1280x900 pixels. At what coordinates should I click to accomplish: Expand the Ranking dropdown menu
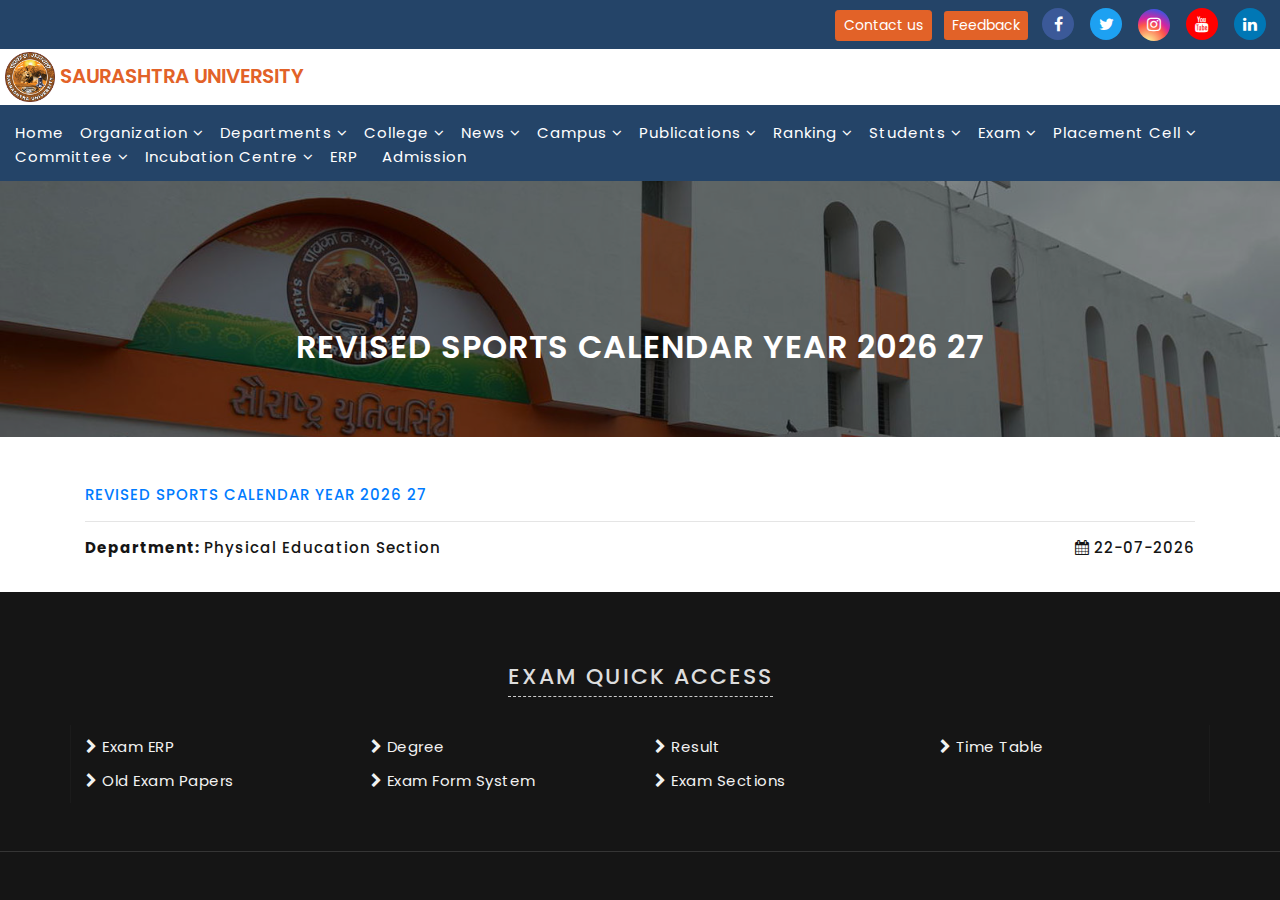pos(812,133)
